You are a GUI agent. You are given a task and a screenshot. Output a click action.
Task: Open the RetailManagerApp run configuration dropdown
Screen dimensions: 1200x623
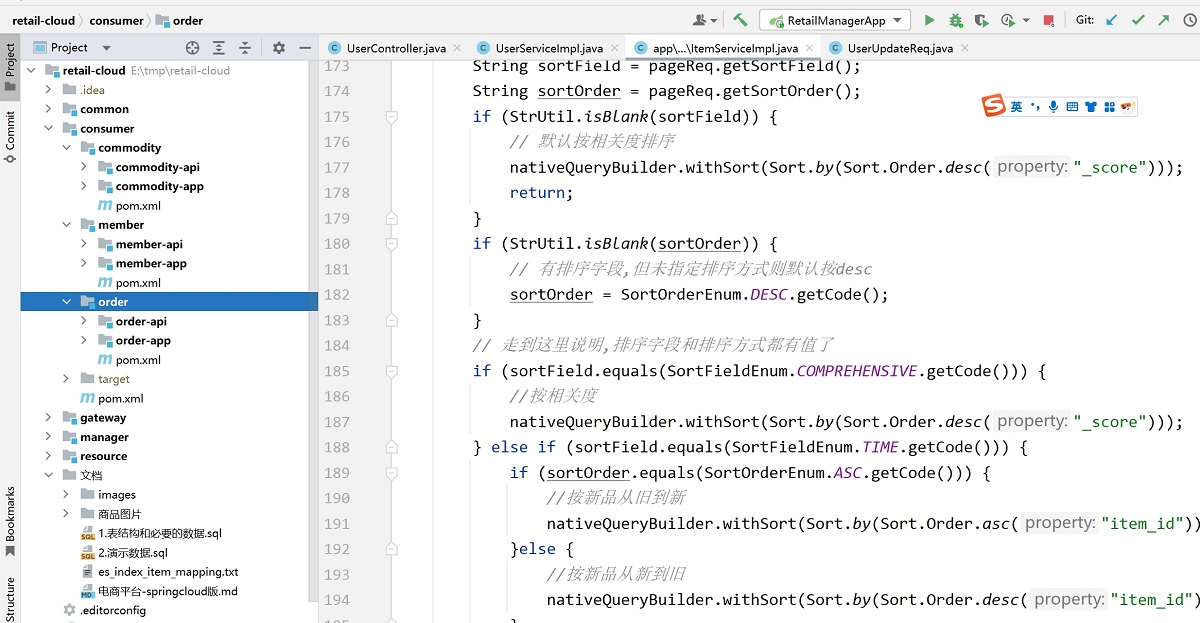point(835,20)
